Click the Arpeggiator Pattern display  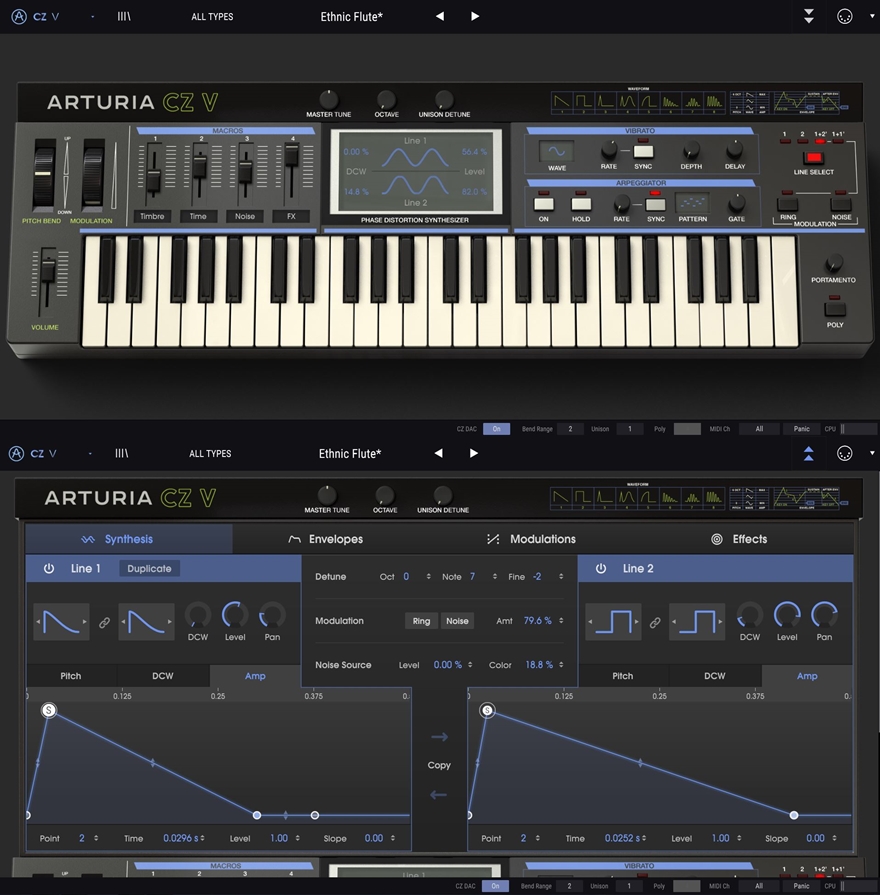(692, 203)
